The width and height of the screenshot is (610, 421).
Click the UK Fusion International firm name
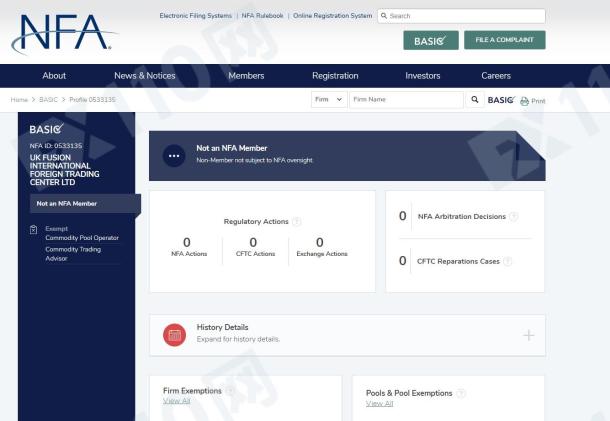[x=65, y=170]
